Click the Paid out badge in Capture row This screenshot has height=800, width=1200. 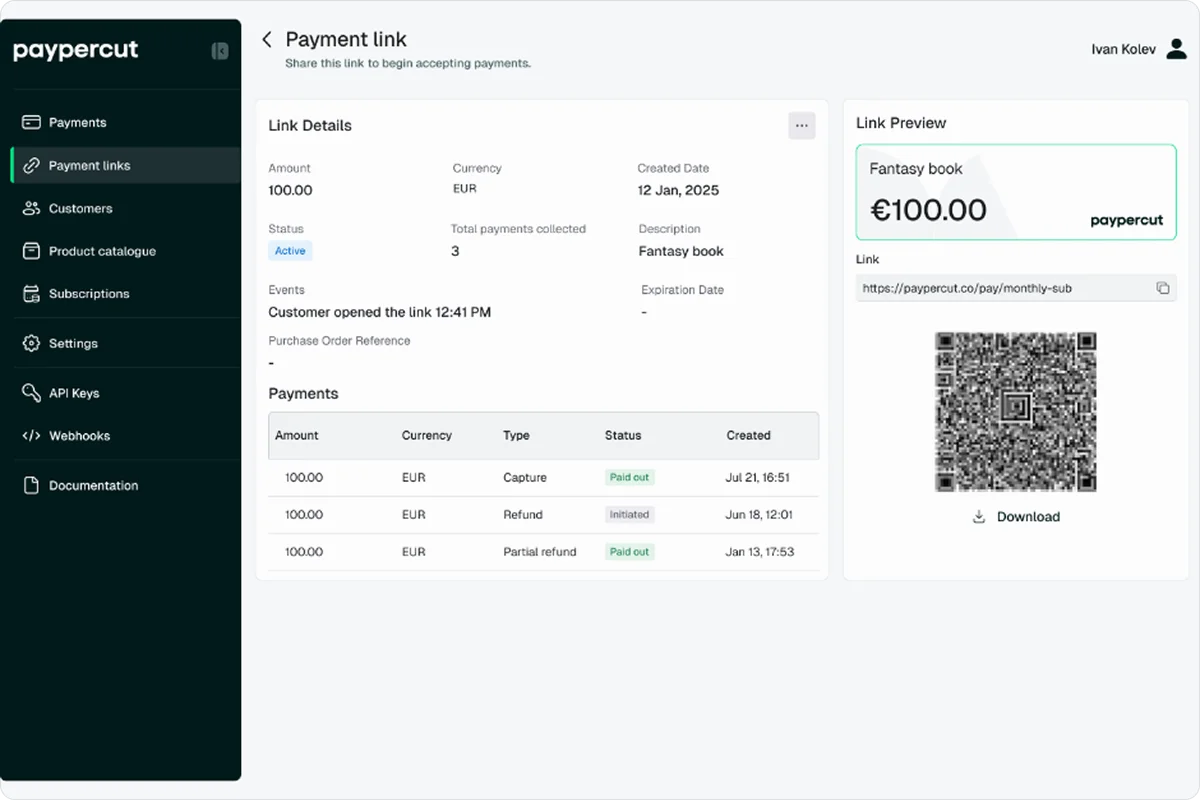tap(630, 477)
